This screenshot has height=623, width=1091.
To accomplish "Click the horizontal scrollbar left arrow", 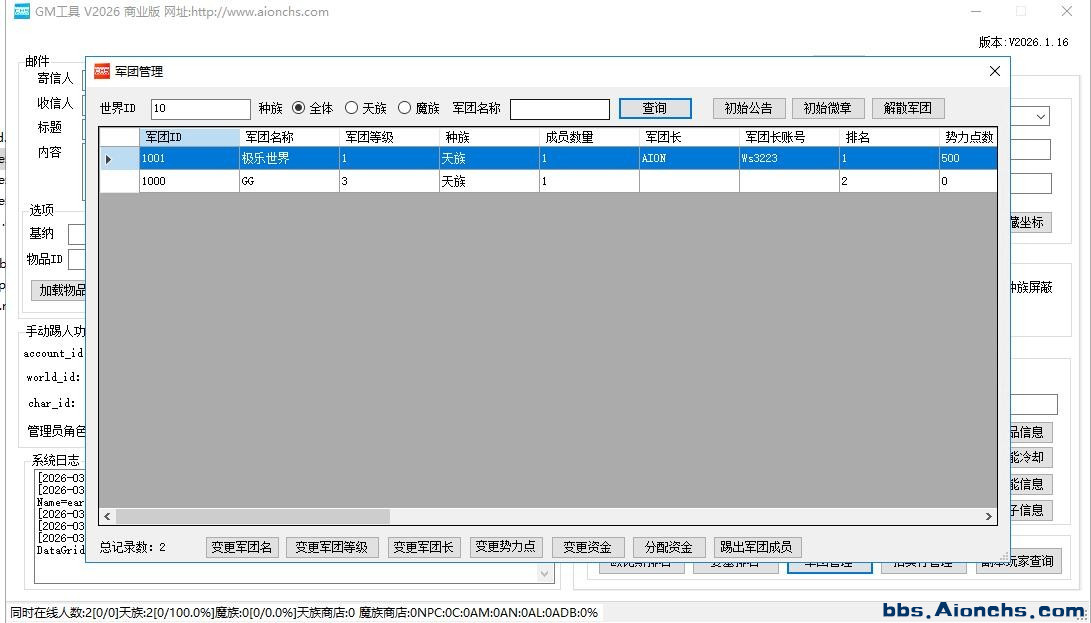I will point(107,517).
